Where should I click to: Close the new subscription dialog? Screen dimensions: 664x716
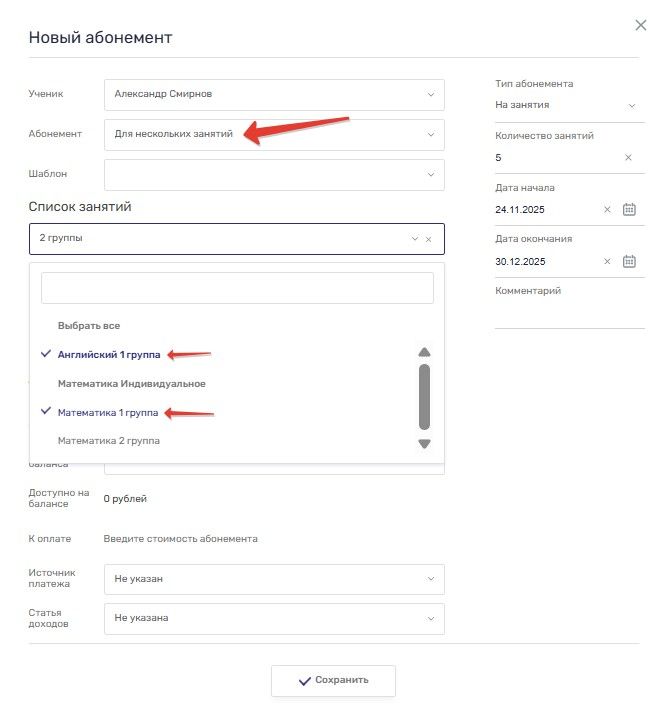(x=641, y=25)
